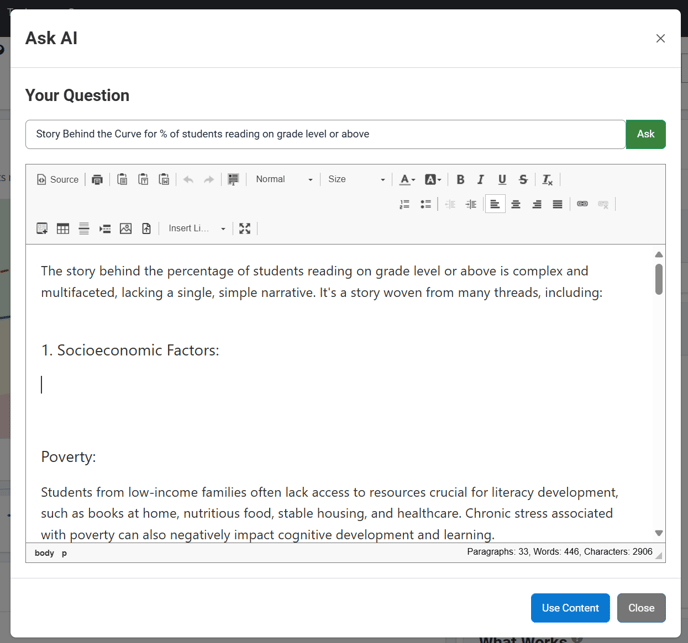Click the indent block icon next to horizontal line
Image resolution: width=688 pixels, height=643 pixels.
pos(105,229)
